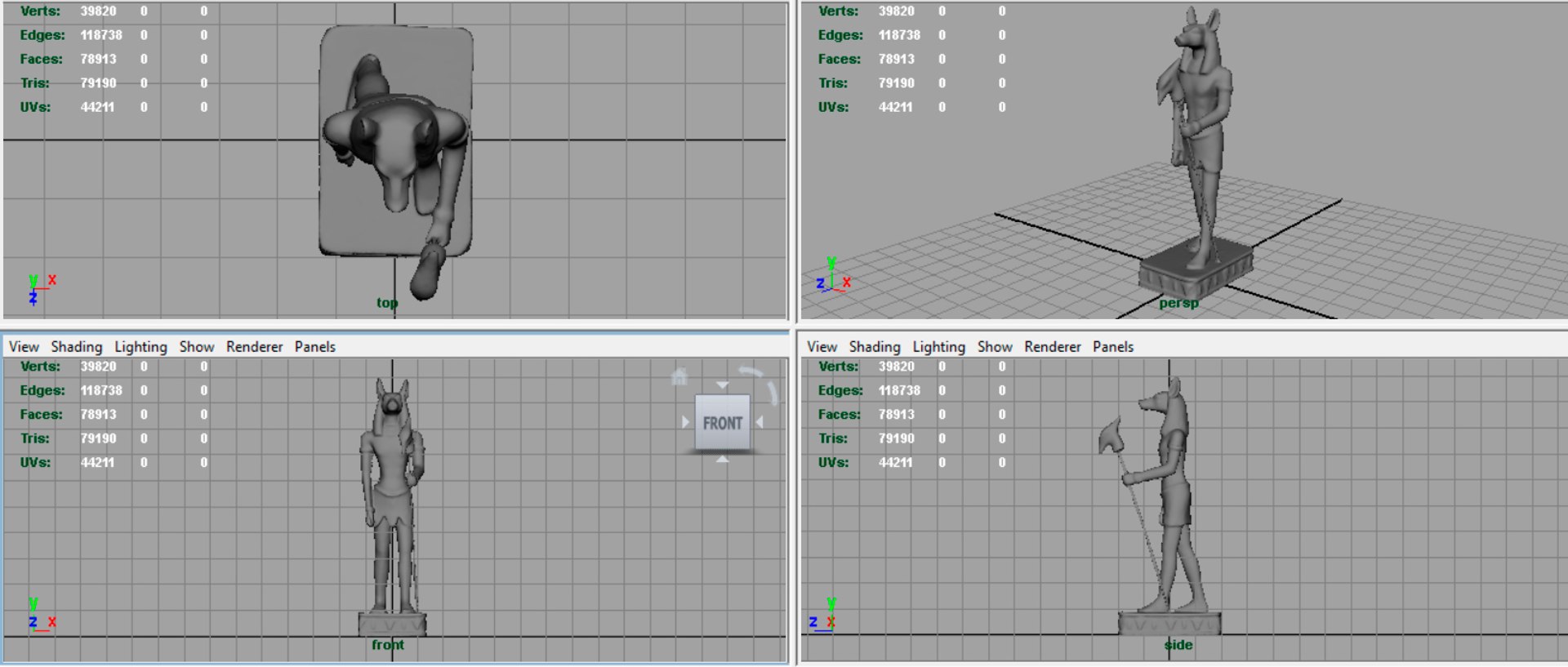Viewport: 1568px width, 667px height.
Task: Click the curved roll arrow beside ViewCube's right
Action: (773, 393)
